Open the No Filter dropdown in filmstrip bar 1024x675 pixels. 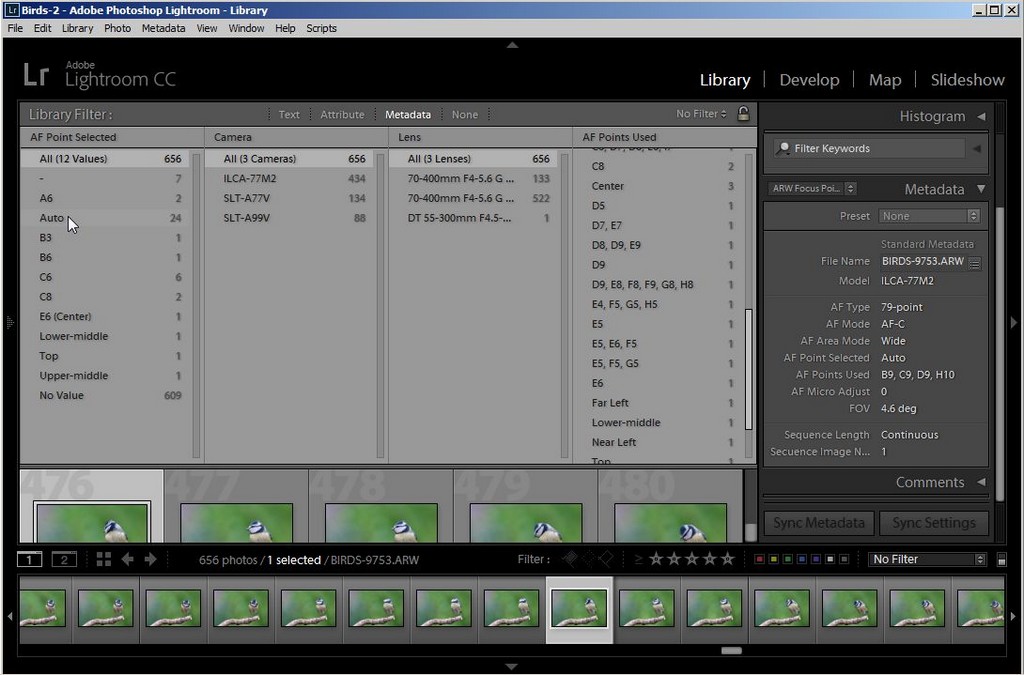coord(926,558)
